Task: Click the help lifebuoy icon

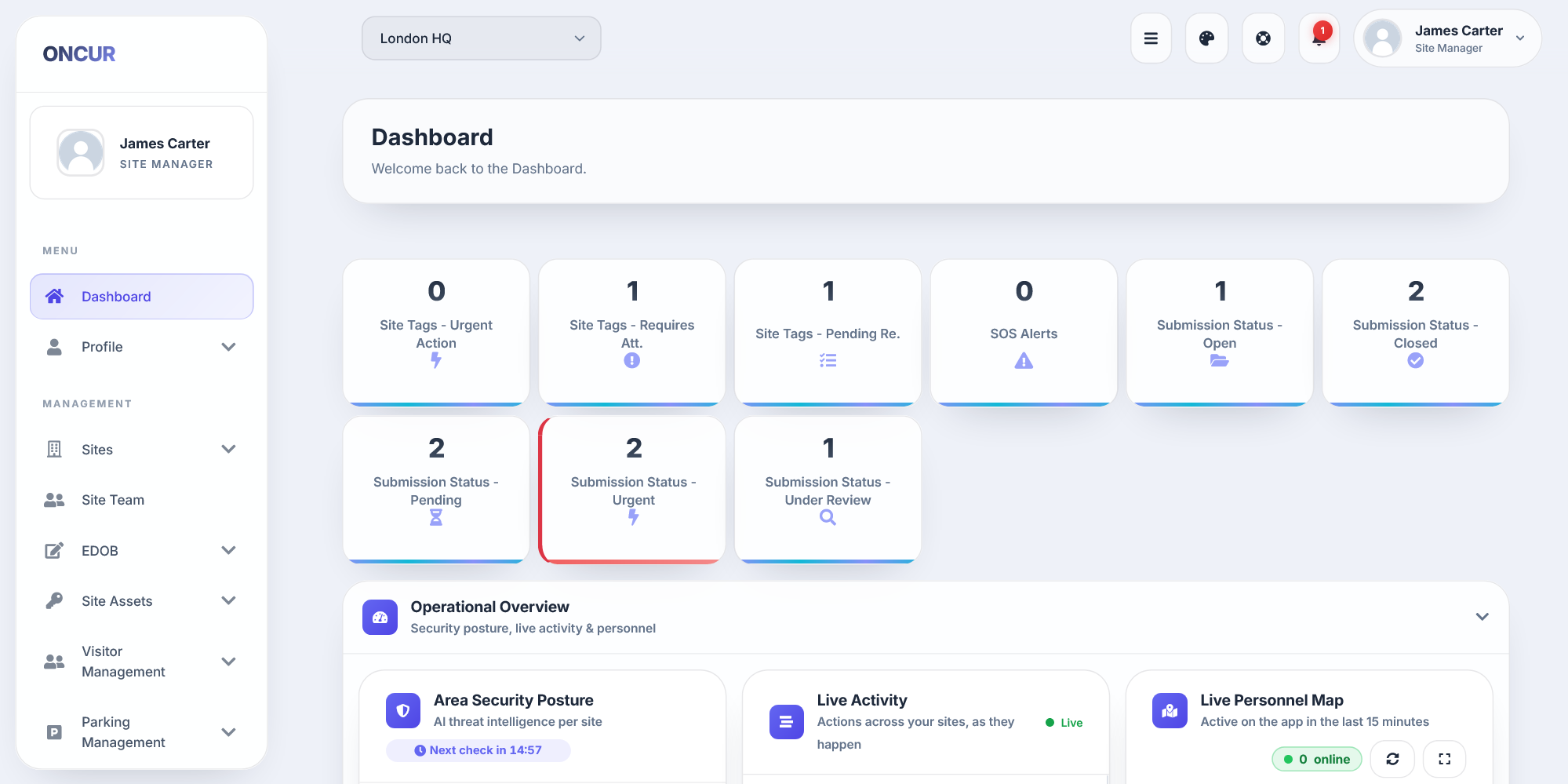Action: point(1263,38)
